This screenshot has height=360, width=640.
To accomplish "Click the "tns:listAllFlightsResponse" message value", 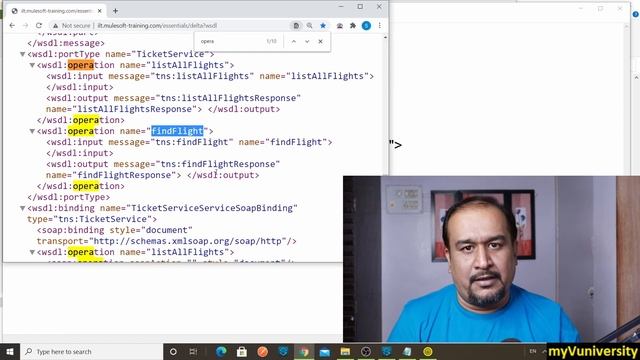I will [x=228, y=98].
